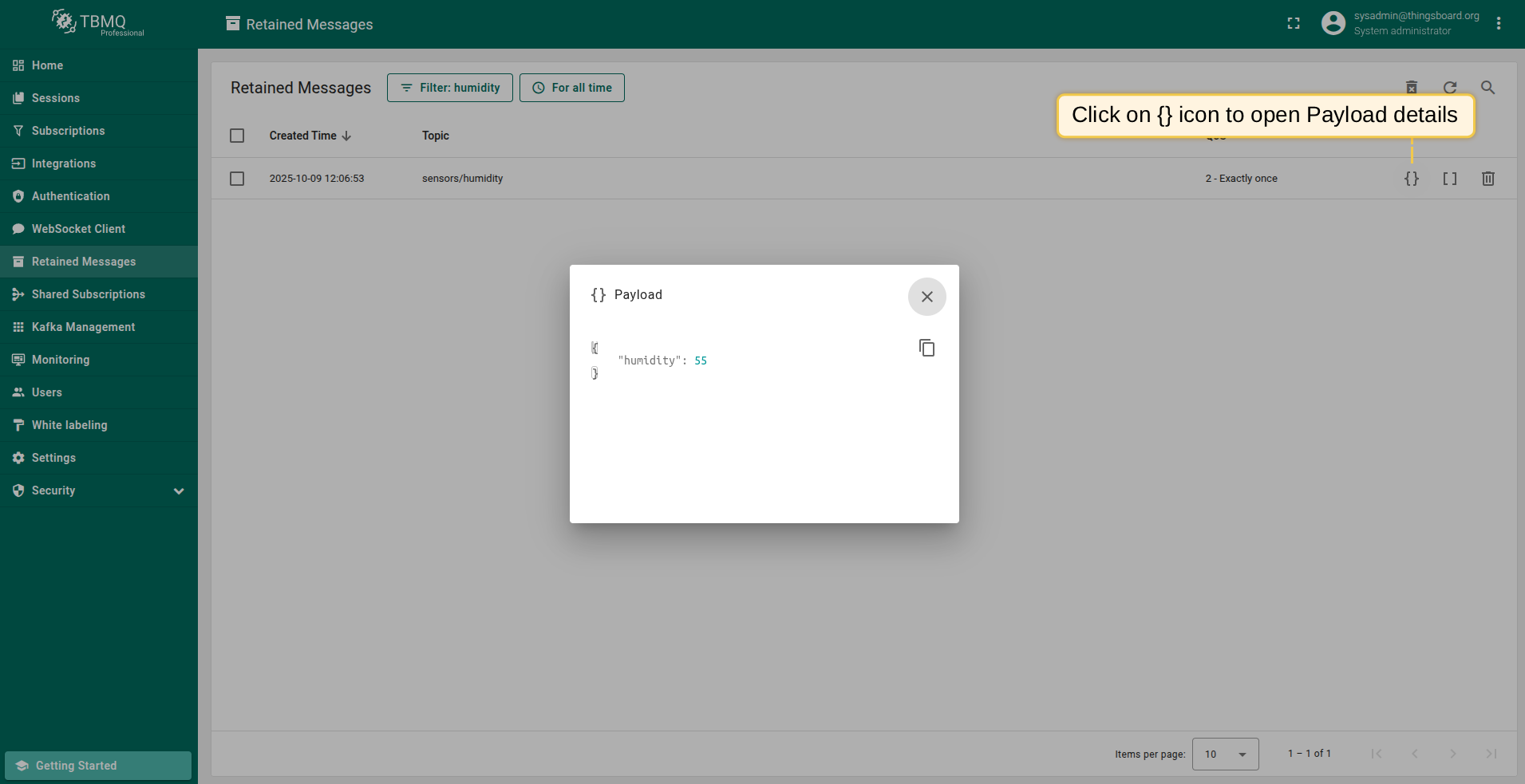Open payload details with curly braces icon
This screenshot has width=1525, height=784.
tap(1411, 179)
